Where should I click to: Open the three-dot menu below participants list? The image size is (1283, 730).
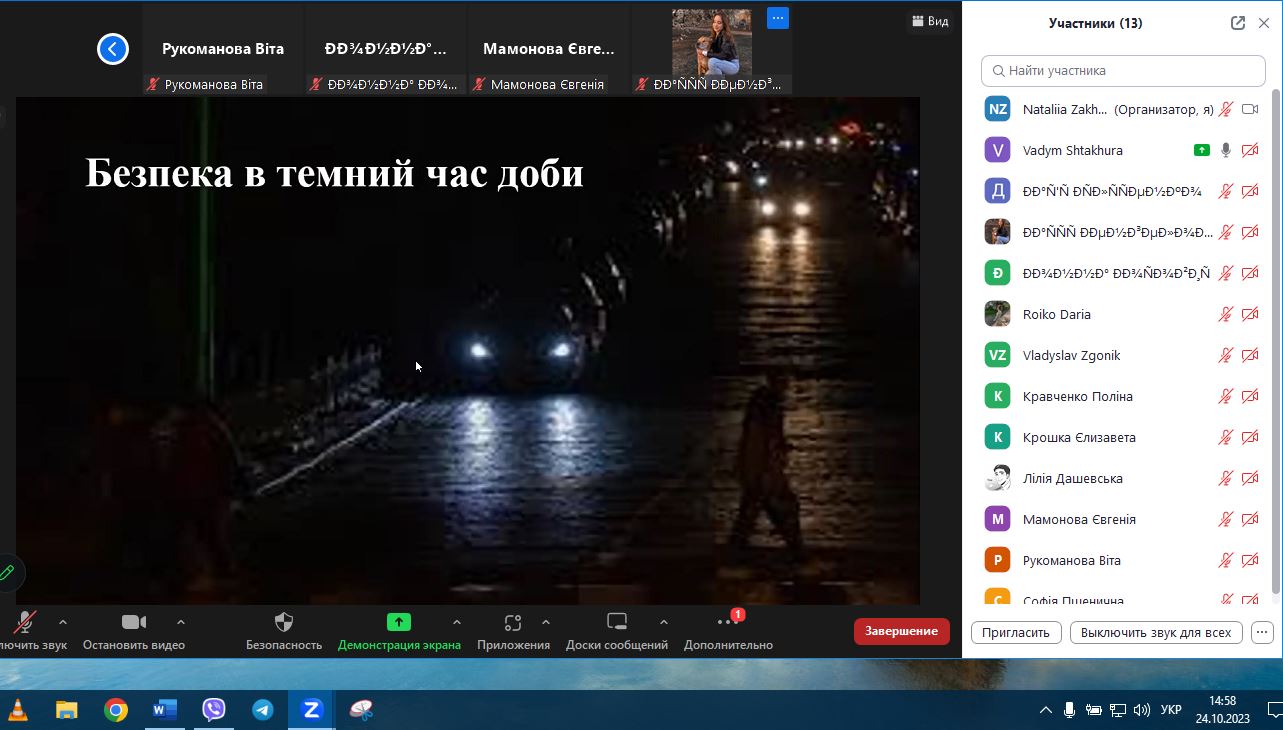[x=1262, y=632]
